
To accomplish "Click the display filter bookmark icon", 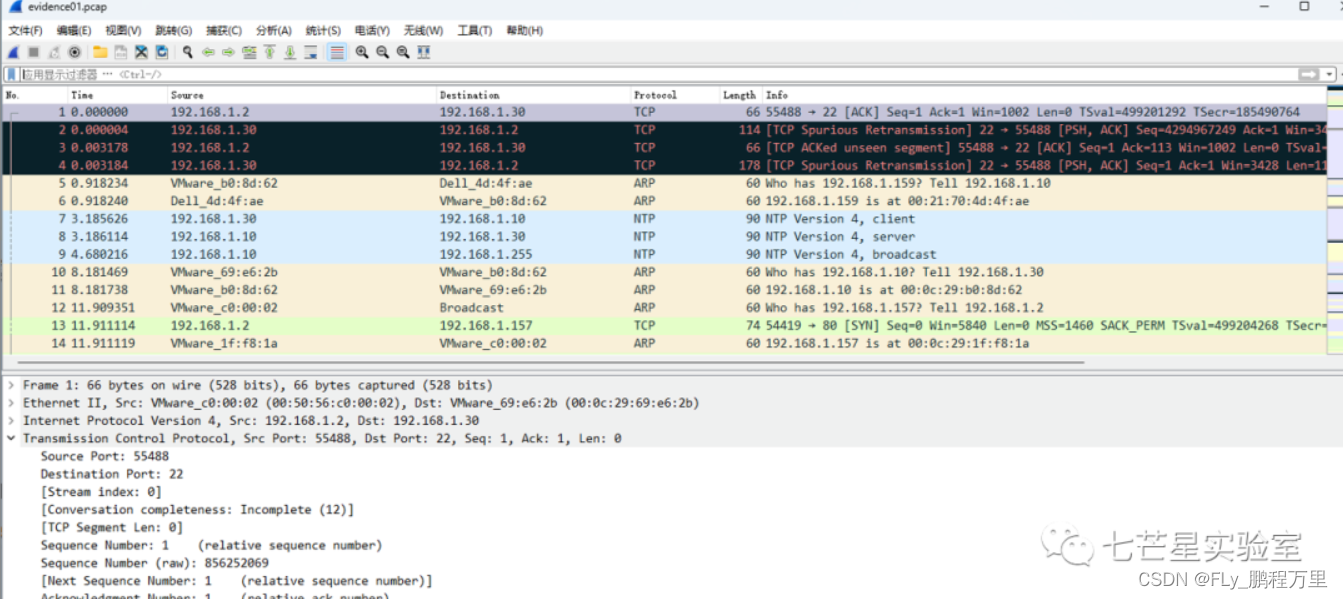I will tap(11, 74).
